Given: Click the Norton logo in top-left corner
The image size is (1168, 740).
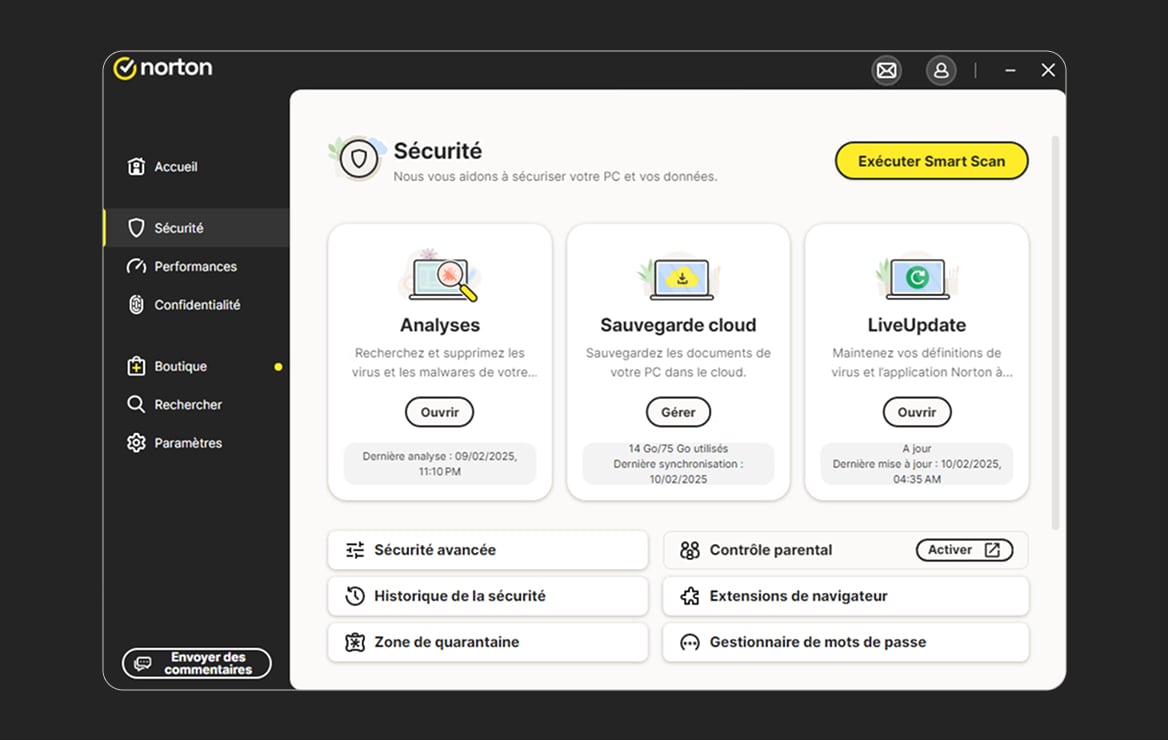Looking at the screenshot, I should click(x=163, y=68).
